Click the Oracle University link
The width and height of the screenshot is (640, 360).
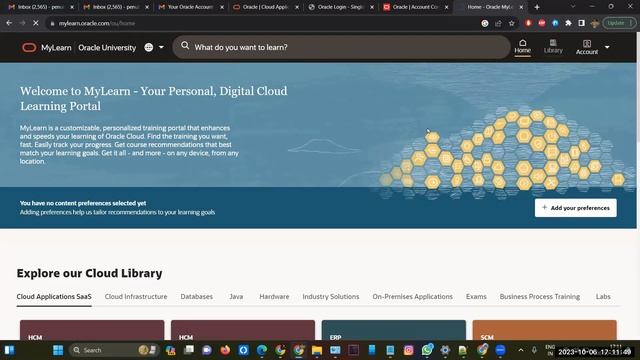pyautogui.click(x=107, y=48)
